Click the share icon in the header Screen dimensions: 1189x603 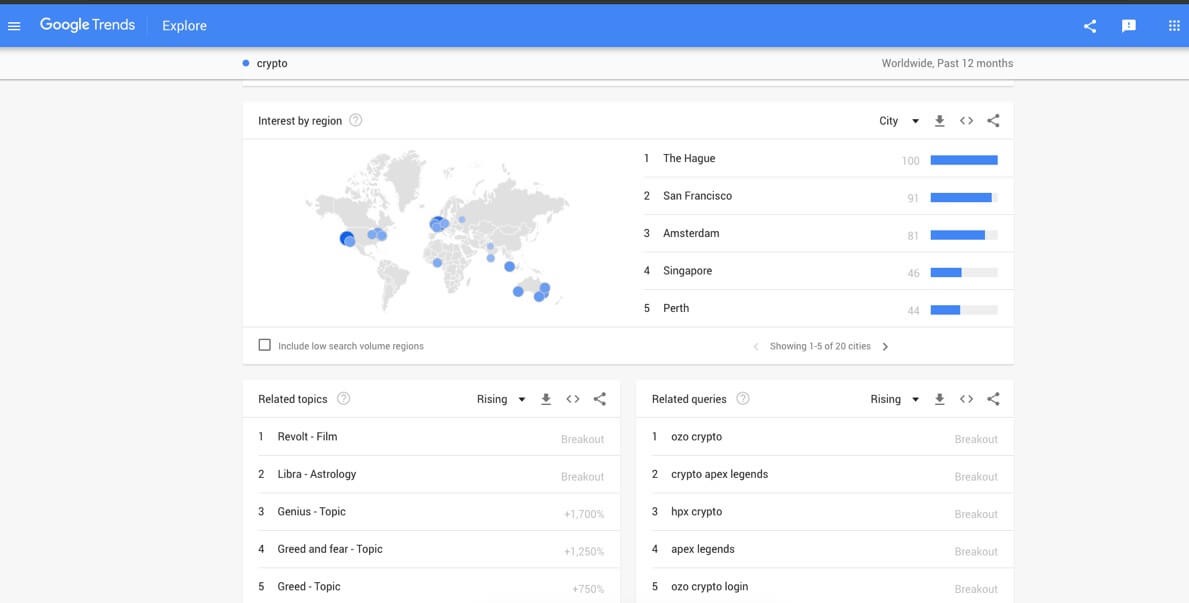pyautogui.click(x=1090, y=26)
